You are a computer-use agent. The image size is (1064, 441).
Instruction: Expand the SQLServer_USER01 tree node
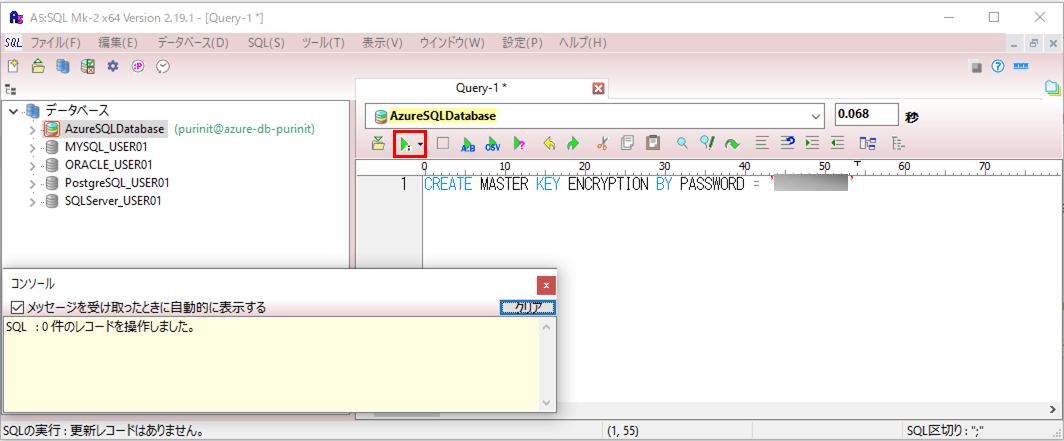32,202
